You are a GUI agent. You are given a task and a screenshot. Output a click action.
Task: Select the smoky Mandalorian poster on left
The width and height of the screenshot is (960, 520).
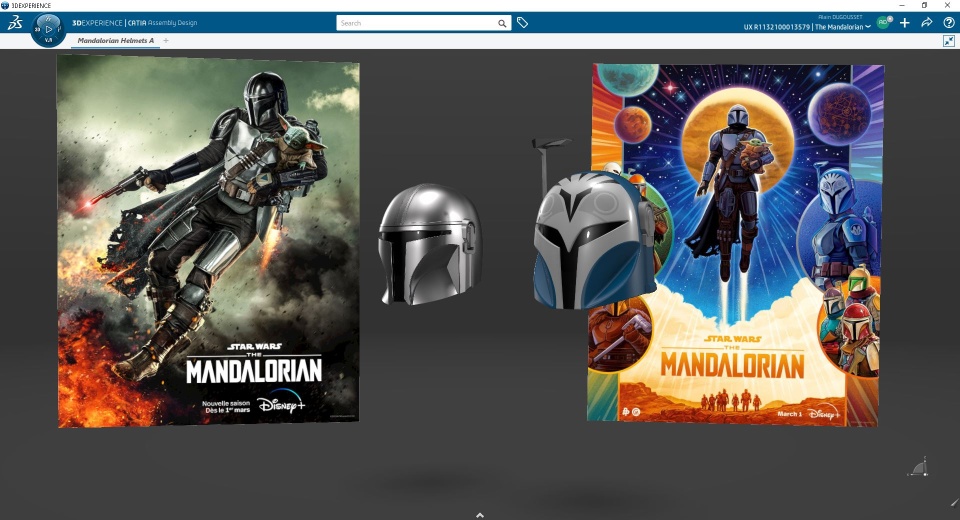(x=208, y=241)
